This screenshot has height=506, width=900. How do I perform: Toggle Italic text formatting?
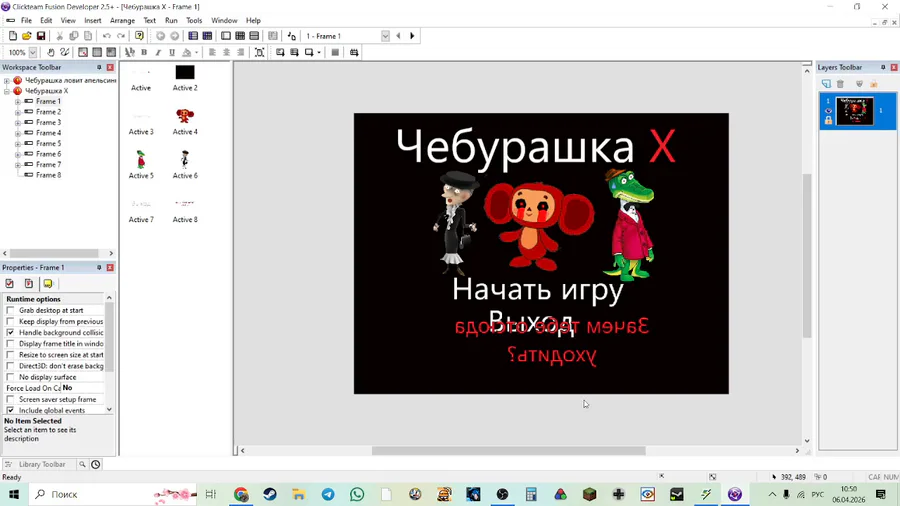click(158, 52)
